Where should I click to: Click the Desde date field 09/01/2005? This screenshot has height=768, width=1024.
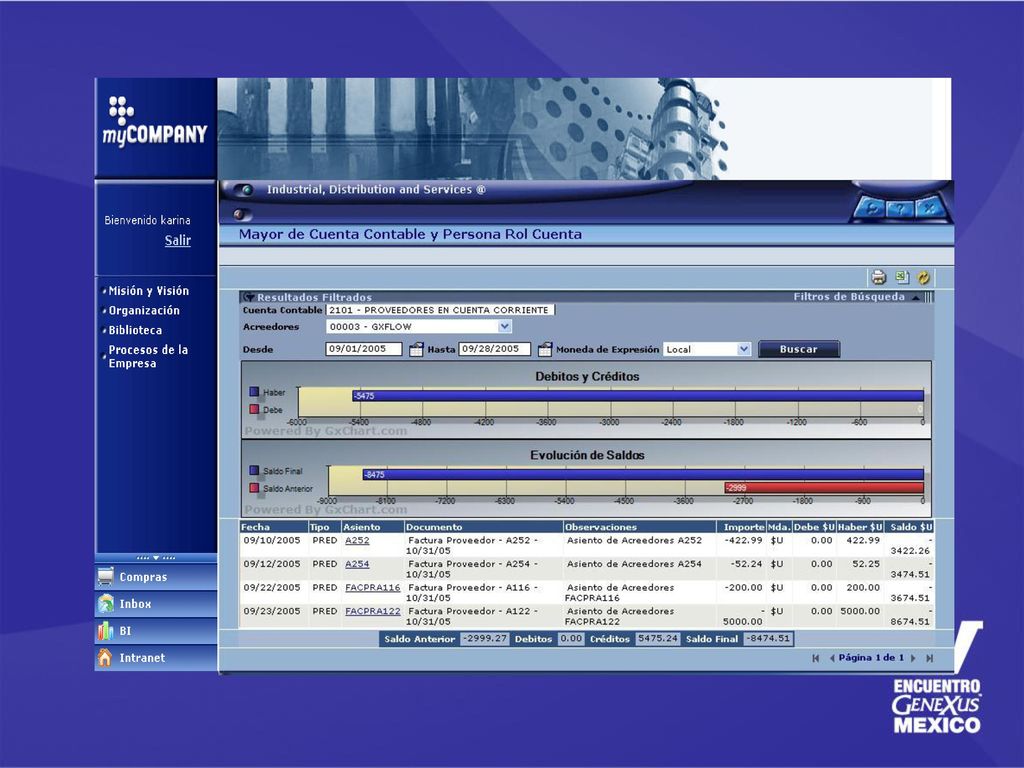(364, 349)
